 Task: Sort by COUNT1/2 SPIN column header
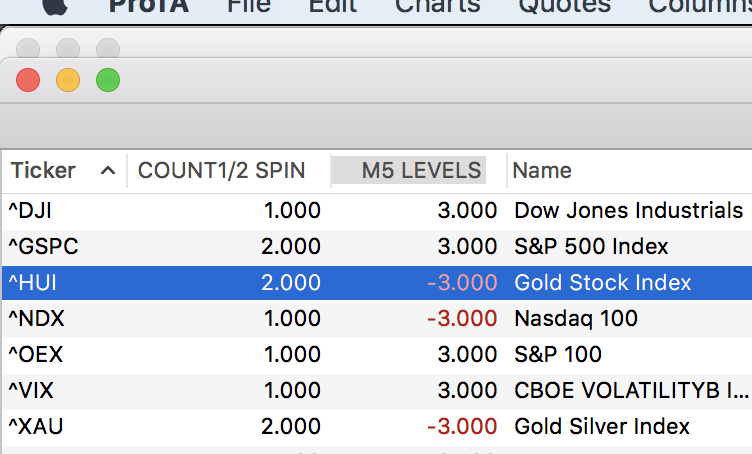(221, 171)
